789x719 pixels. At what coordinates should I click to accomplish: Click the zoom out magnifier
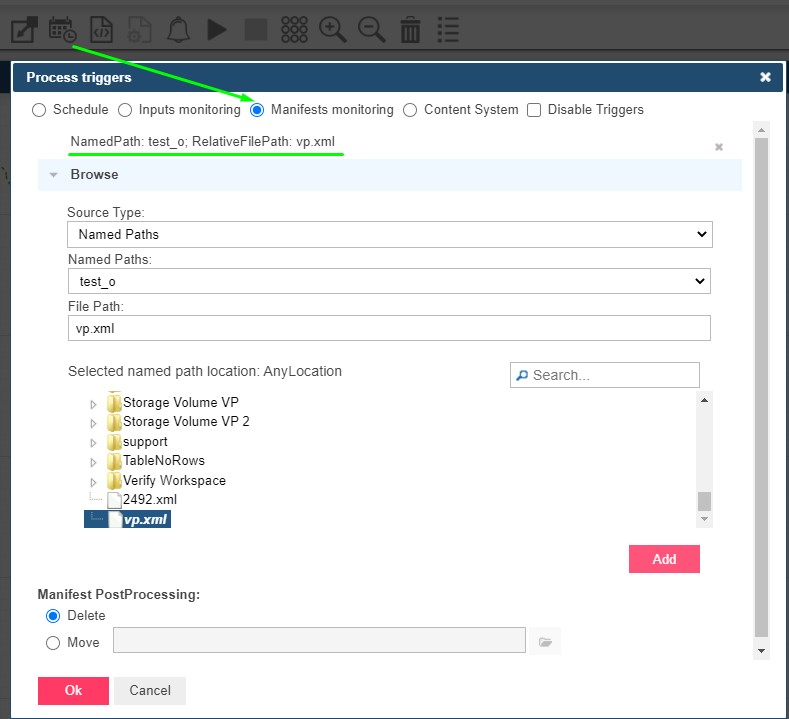point(372,29)
